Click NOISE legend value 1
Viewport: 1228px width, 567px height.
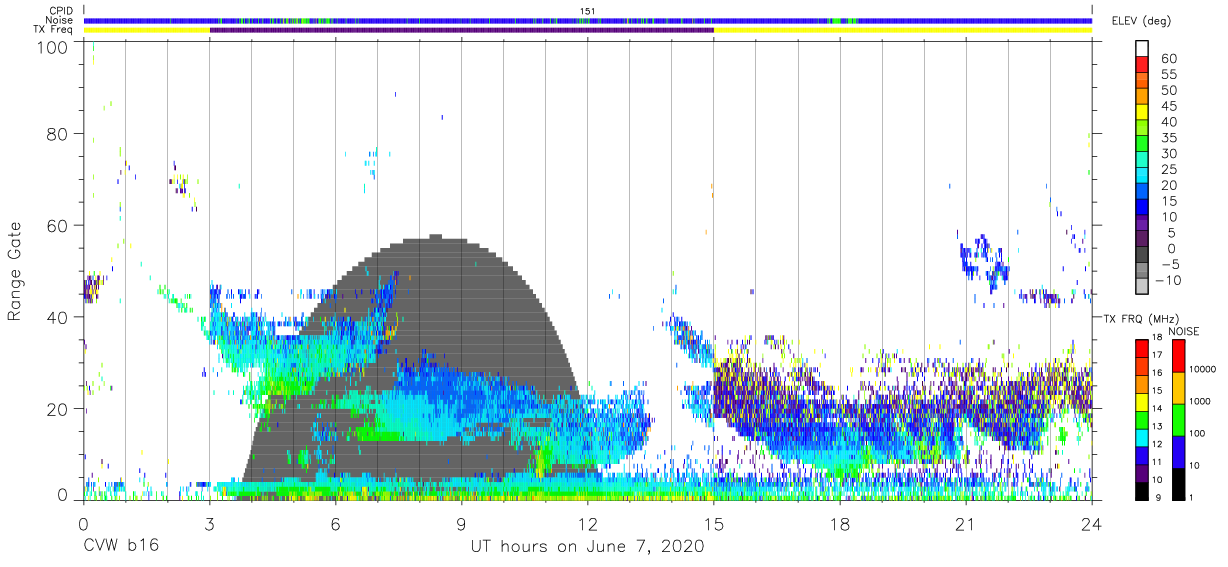[1193, 498]
